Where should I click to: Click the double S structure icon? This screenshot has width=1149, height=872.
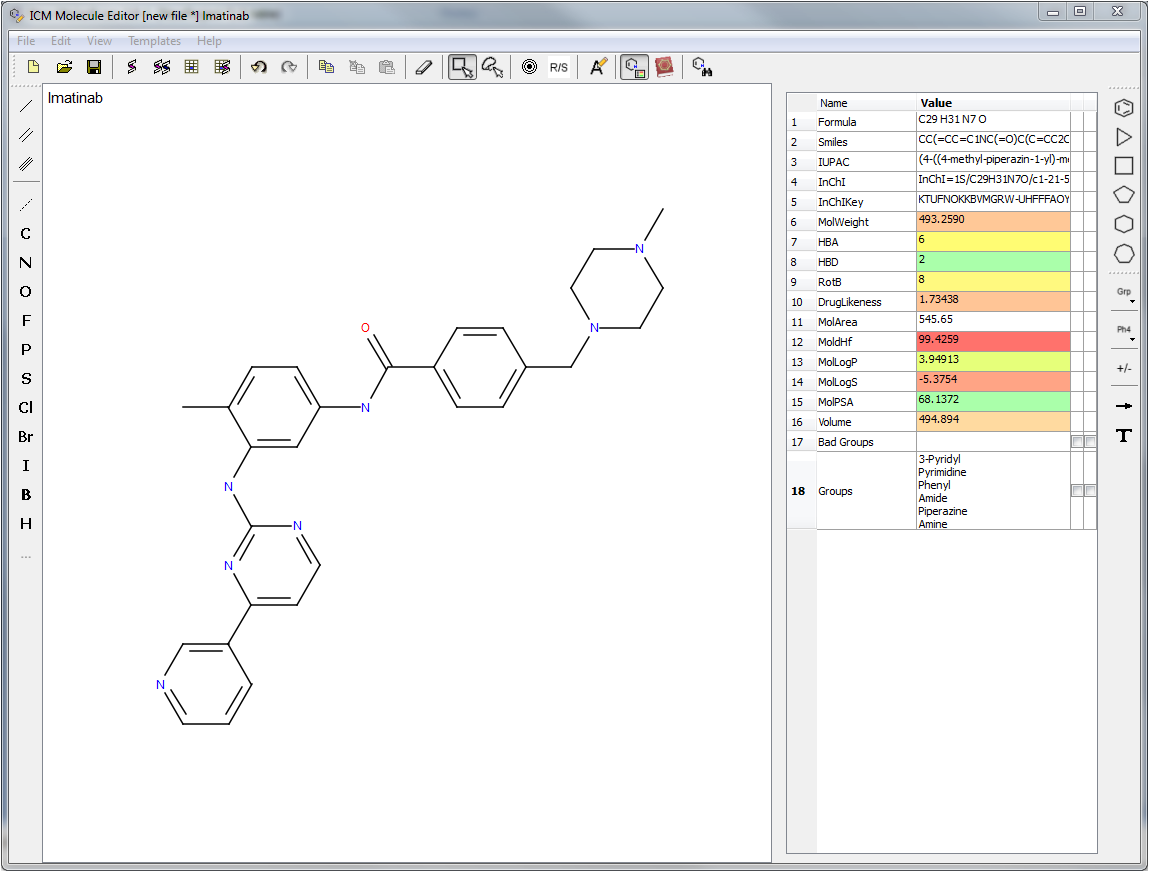(162, 67)
